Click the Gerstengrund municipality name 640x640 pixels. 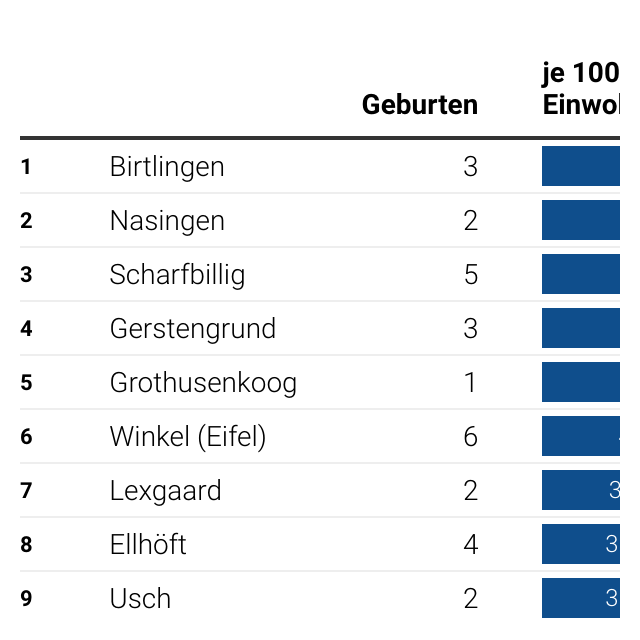pyautogui.click(x=192, y=329)
